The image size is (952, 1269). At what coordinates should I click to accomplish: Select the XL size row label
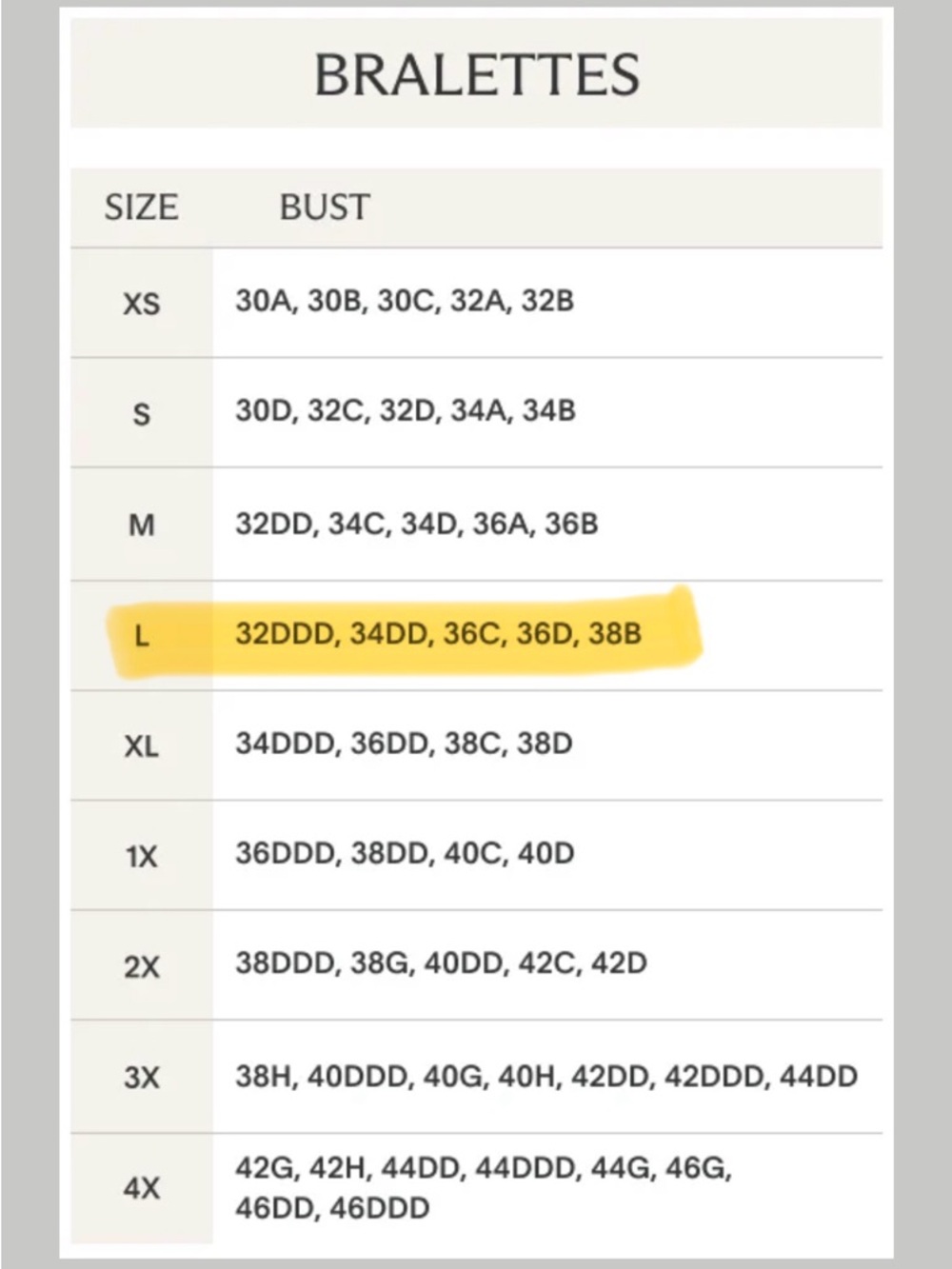pos(141,746)
